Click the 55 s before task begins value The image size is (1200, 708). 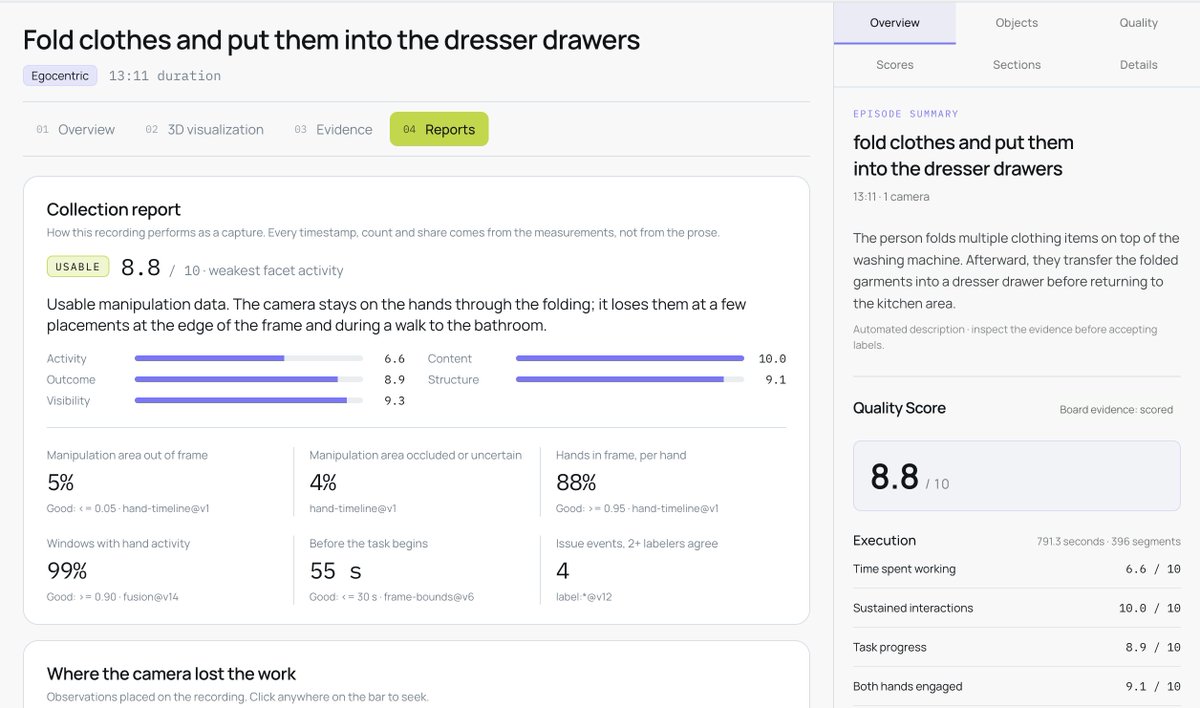(336, 571)
